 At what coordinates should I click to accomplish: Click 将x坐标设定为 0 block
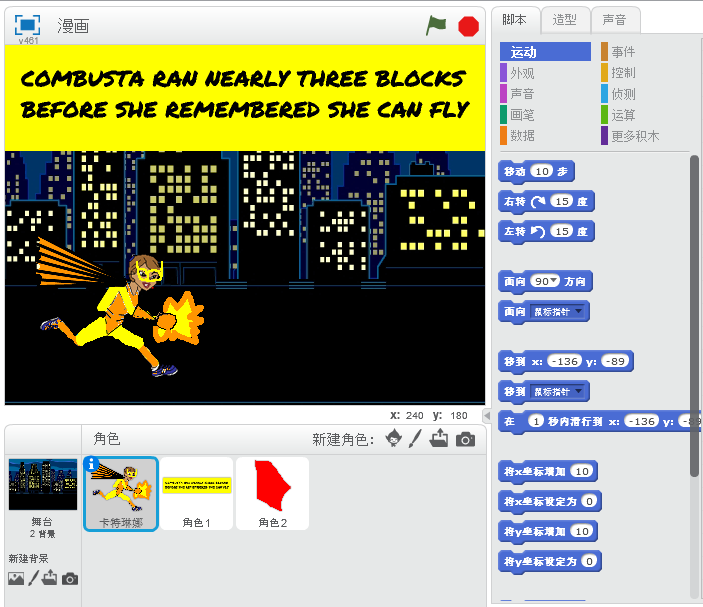(x=538, y=502)
